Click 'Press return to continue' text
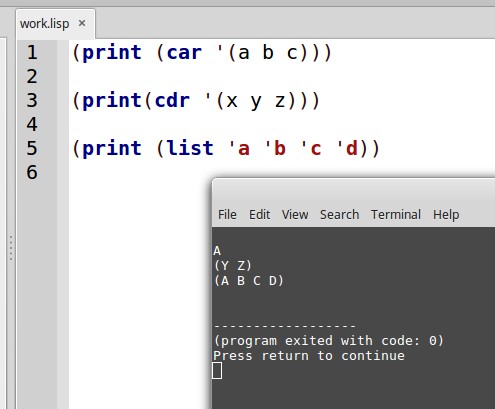 click(309, 356)
